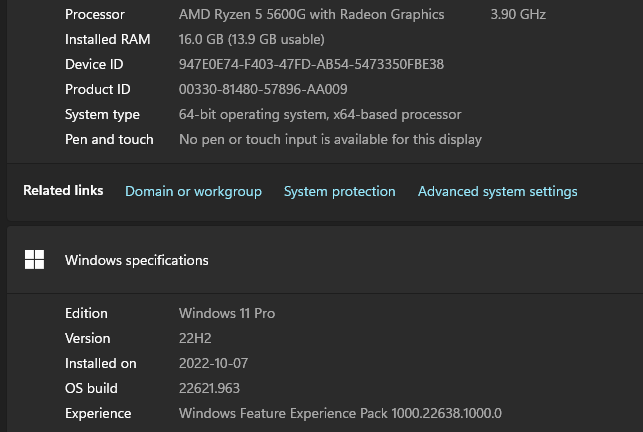The image size is (643, 432).
Task: Select the Experience label
Action: pos(98,414)
